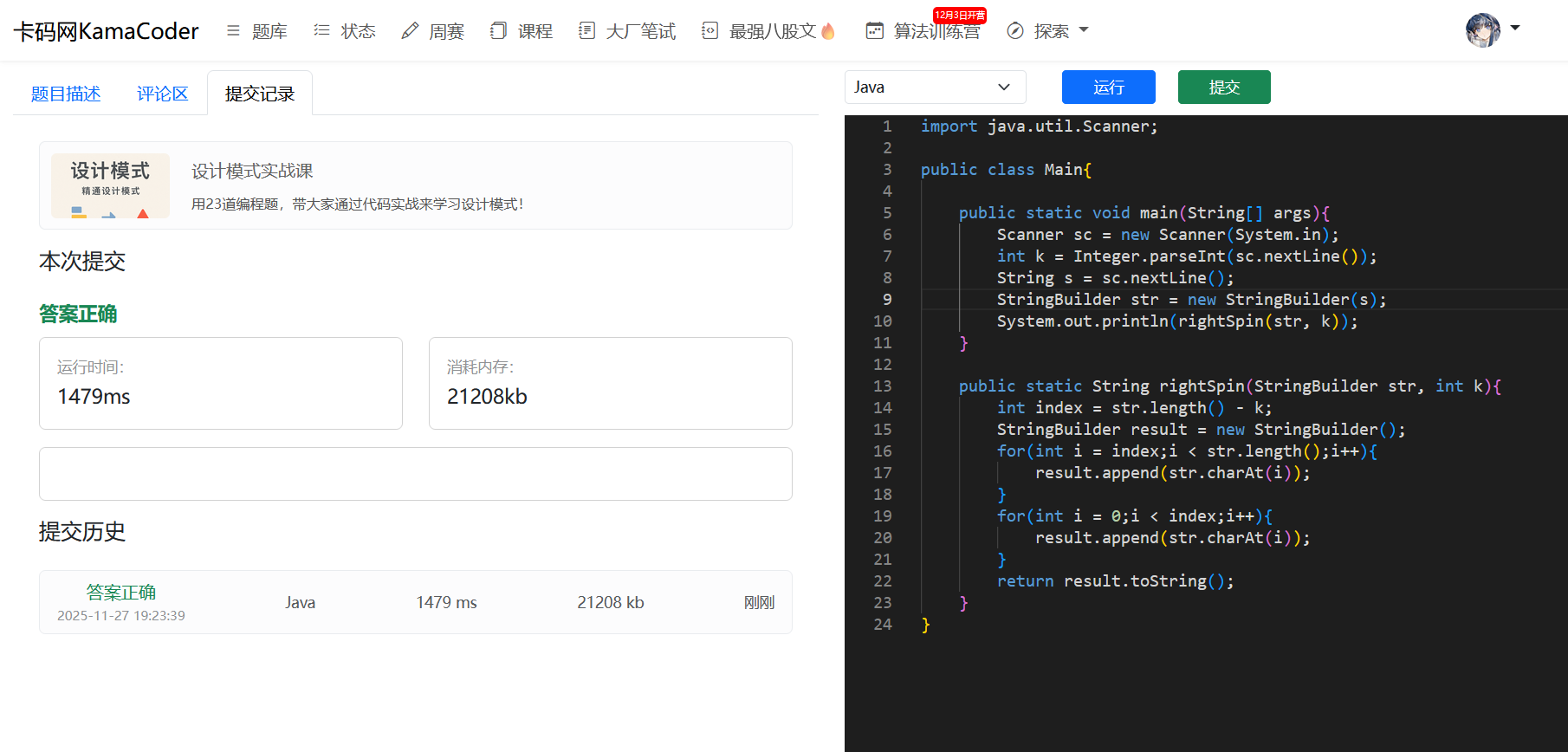Click the 大厂笔试 document icon
Screen dimensions: 1568x752
point(586,30)
